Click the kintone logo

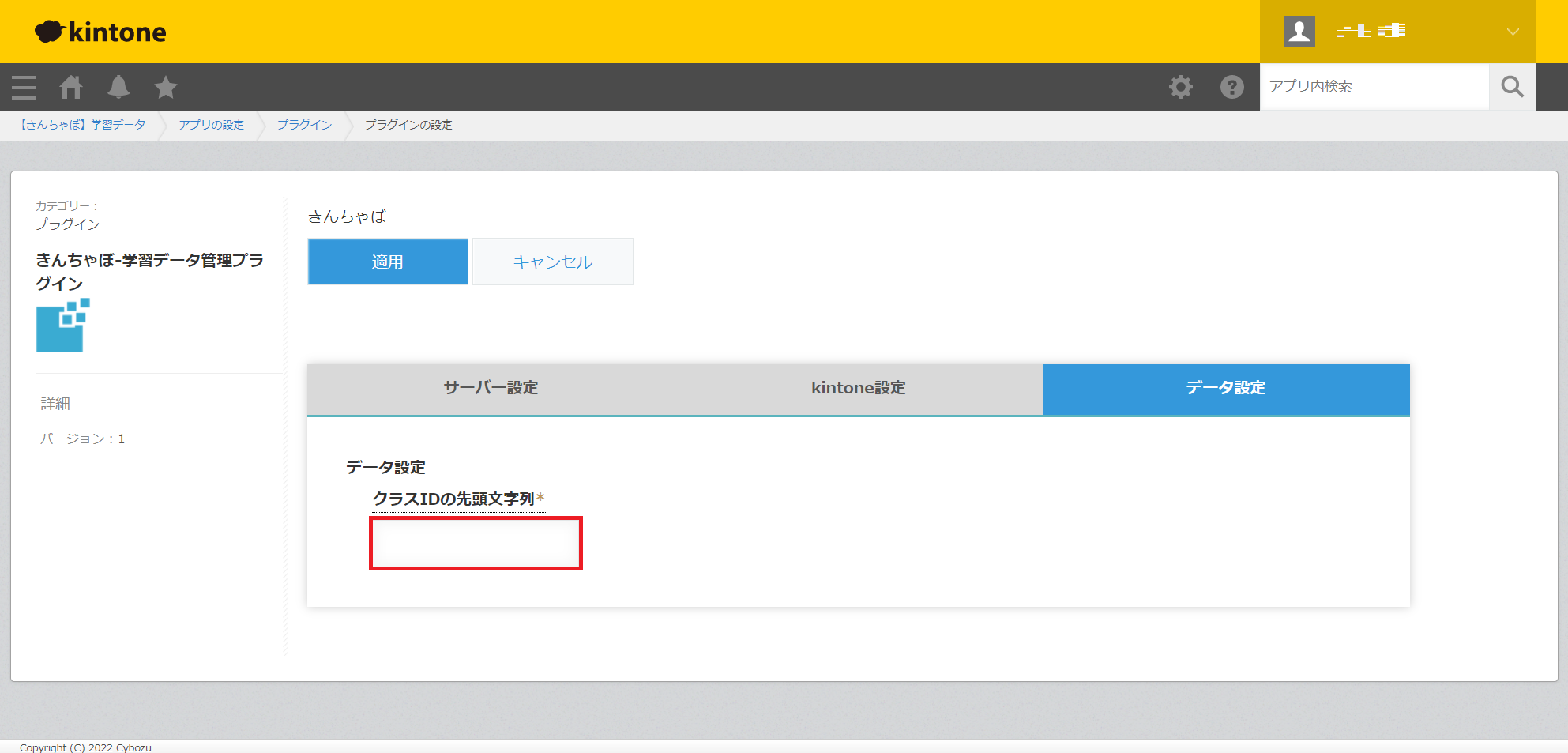(x=101, y=32)
